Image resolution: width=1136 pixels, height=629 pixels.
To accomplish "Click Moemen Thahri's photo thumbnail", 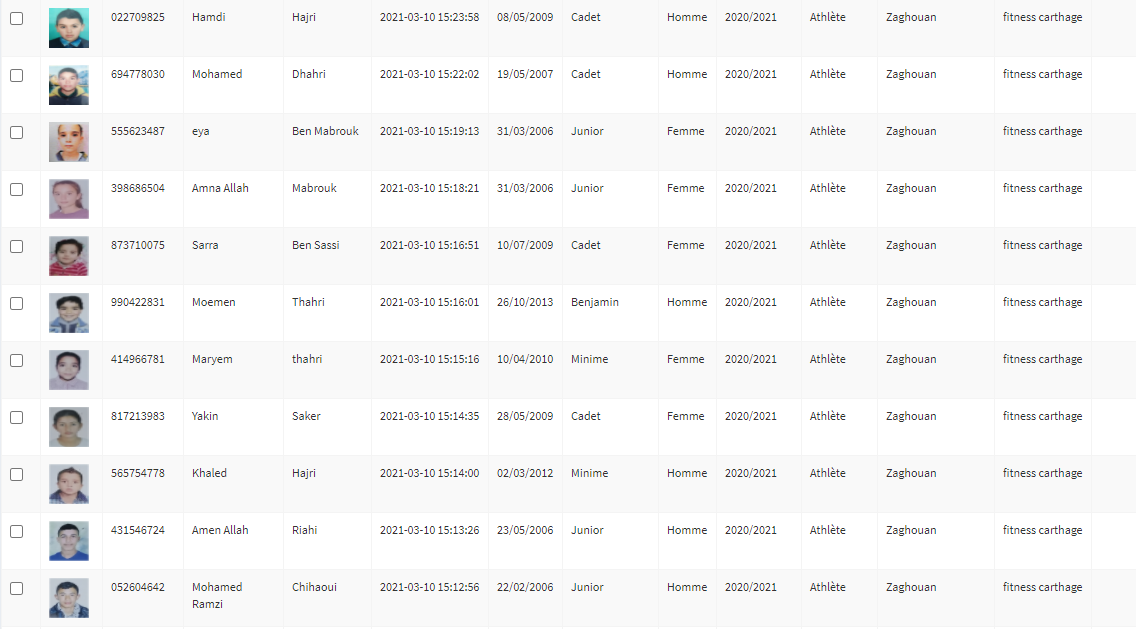I will click(69, 313).
